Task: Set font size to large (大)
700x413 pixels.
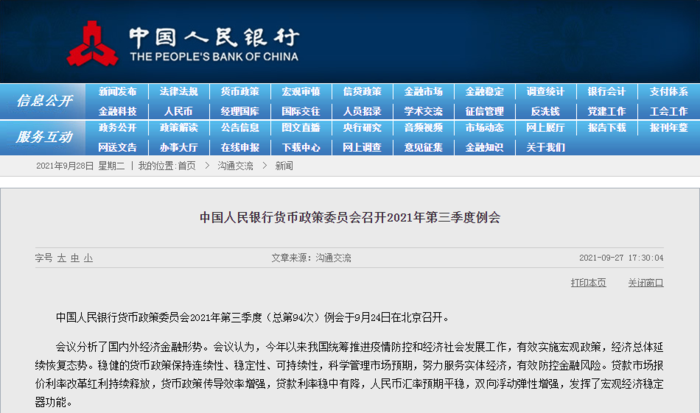Action: [61, 258]
